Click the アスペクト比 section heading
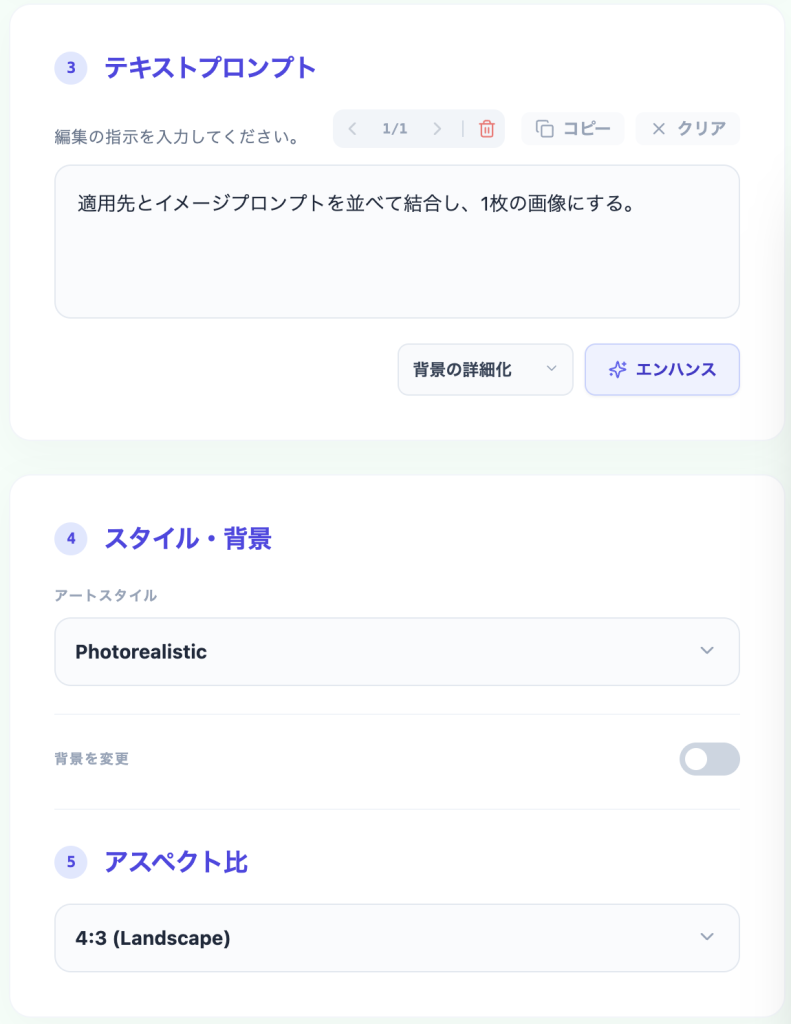This screenshot has width=791, height=1024. 176,861
